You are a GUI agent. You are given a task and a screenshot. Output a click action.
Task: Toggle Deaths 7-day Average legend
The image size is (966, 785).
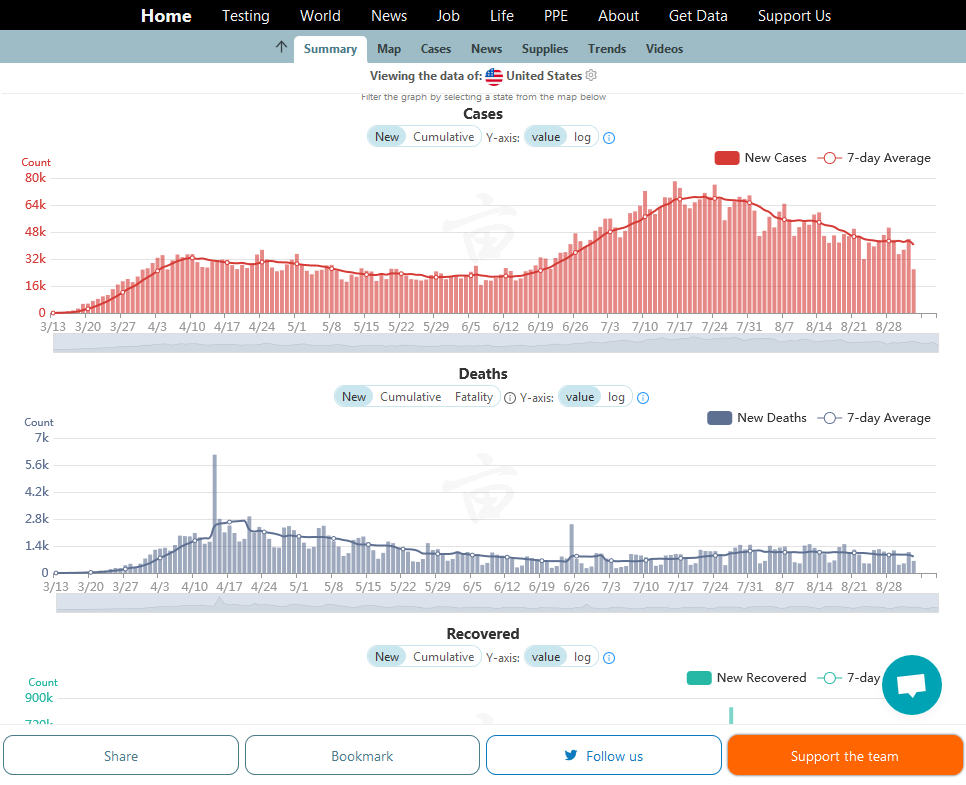click(874, 418)
